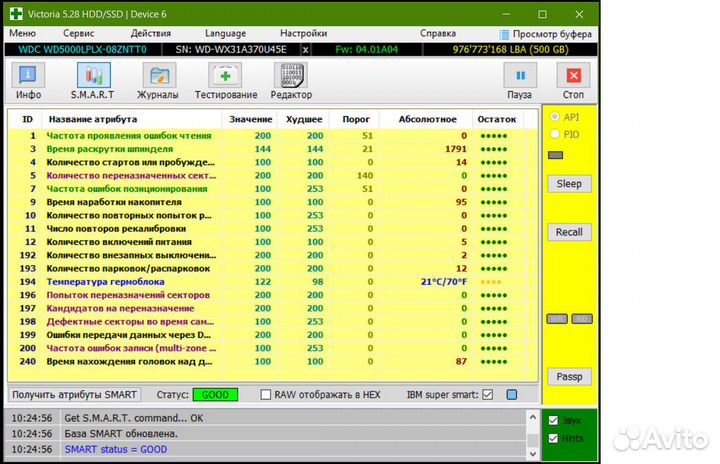Click Получить атрибуты SMART button
720x464 pixels.
pyautogui.click(x=74, y=395)
